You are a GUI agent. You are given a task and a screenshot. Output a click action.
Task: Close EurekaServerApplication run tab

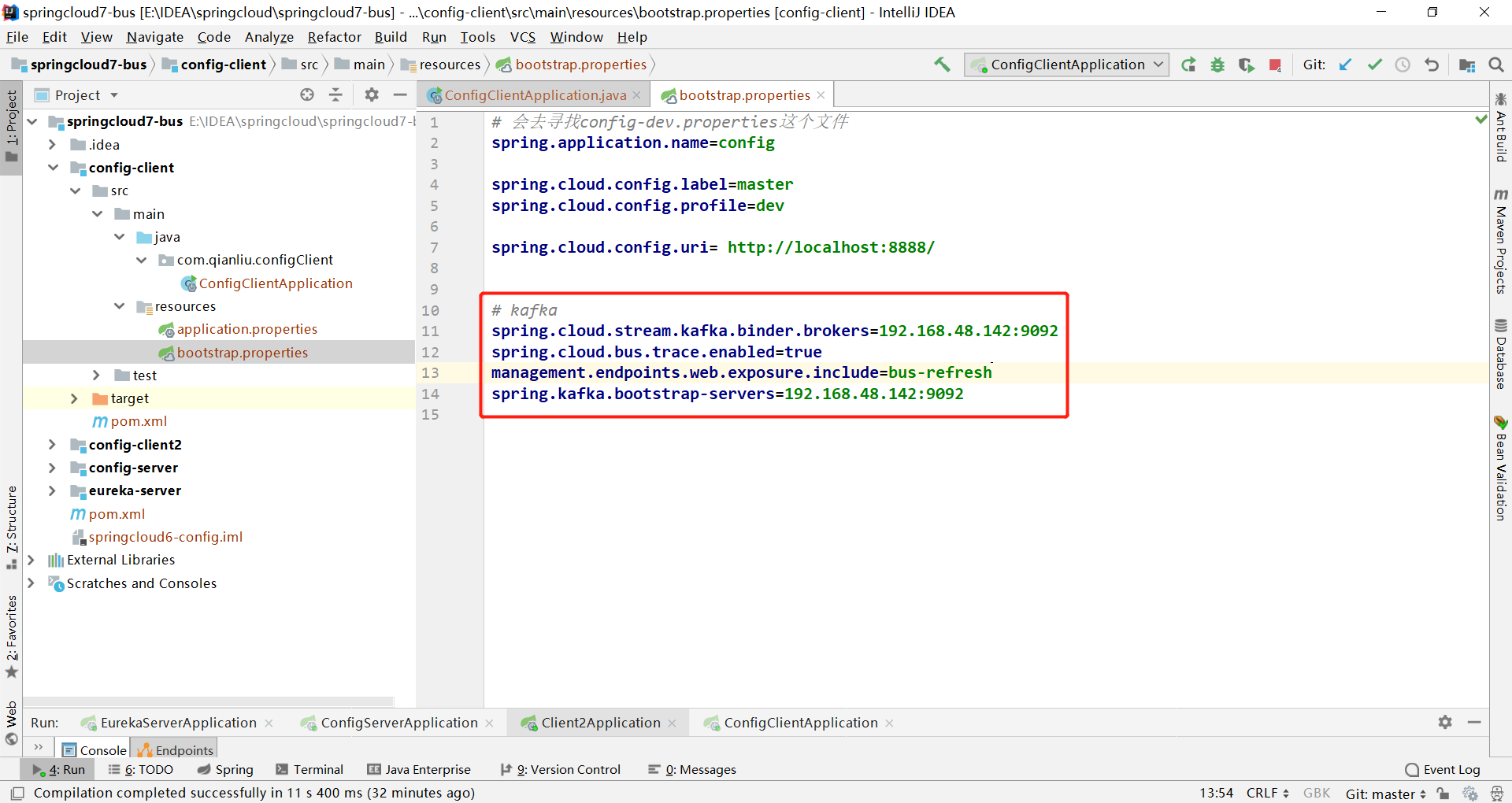pyautogui.click(x=269, y=723)
